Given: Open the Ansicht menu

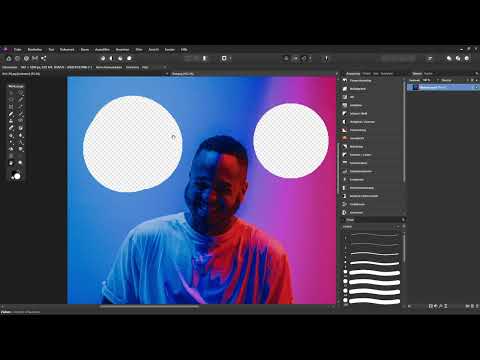Looking at the screenshot, I should (154, 49).
